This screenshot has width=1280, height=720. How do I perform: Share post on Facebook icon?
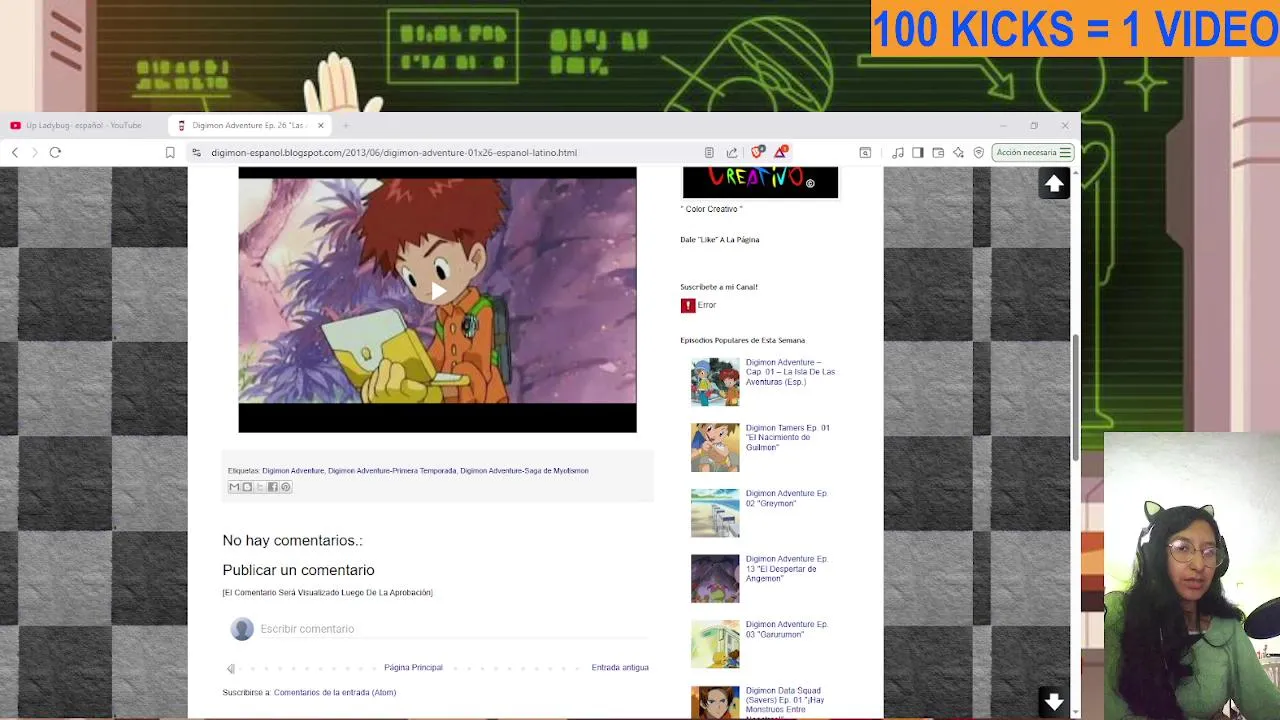coord(272,487)
